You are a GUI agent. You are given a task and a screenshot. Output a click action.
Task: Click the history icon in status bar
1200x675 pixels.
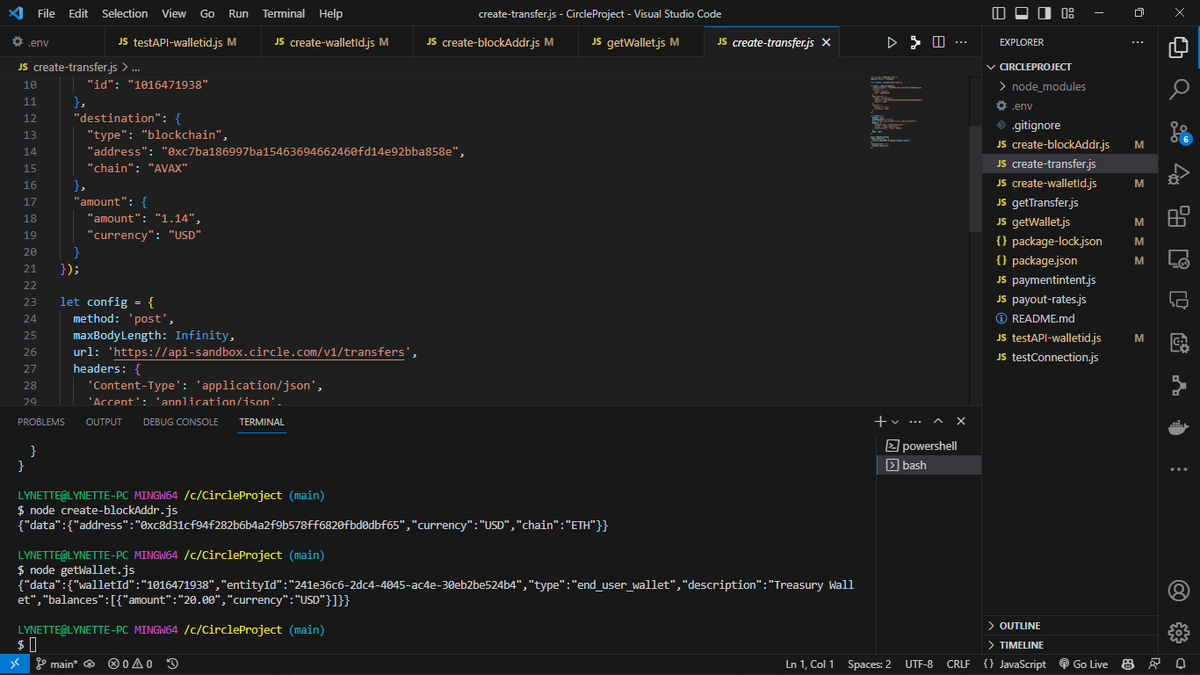pyautogui.click(x=172, y=664)
